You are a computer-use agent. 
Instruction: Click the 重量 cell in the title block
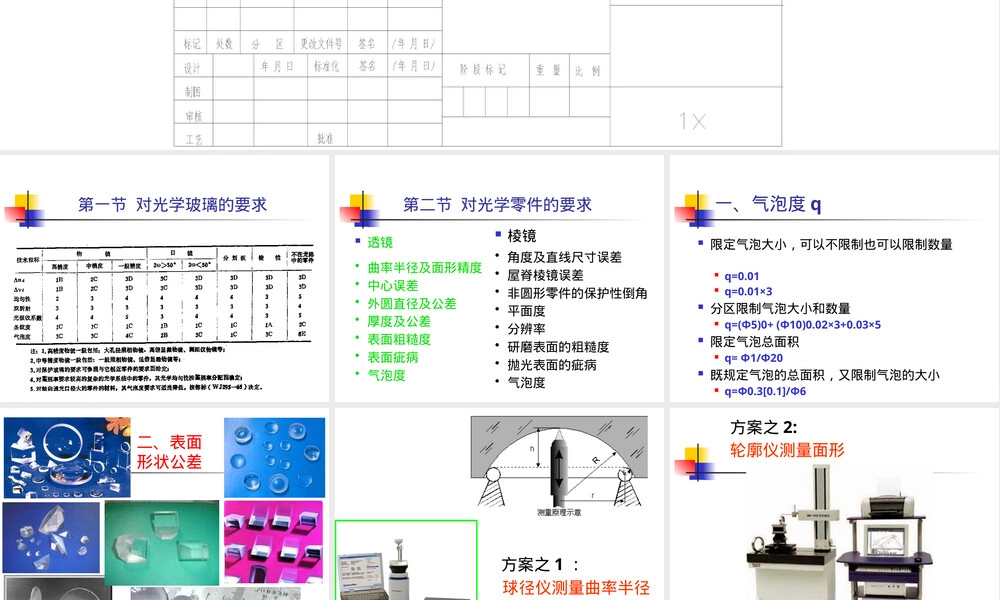(548, 70)
